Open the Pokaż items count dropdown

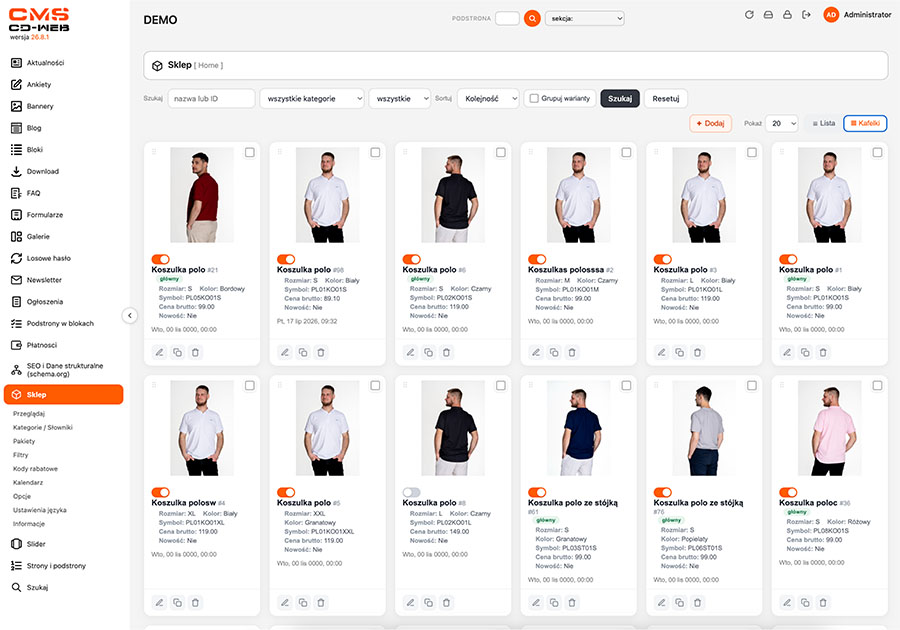[x=782, y=123]
